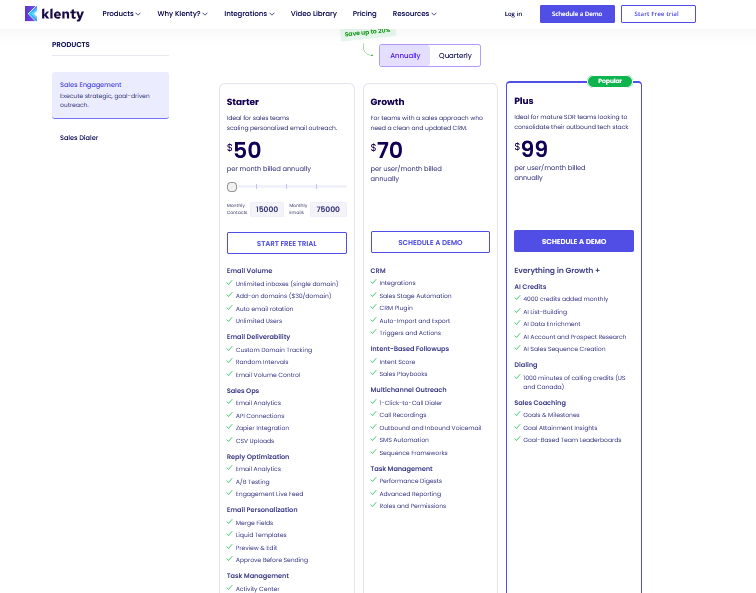Image resolution: width=756 pixels, height=593 pixels.
Task: Click the Growth plan title
Action: [387, 102]
